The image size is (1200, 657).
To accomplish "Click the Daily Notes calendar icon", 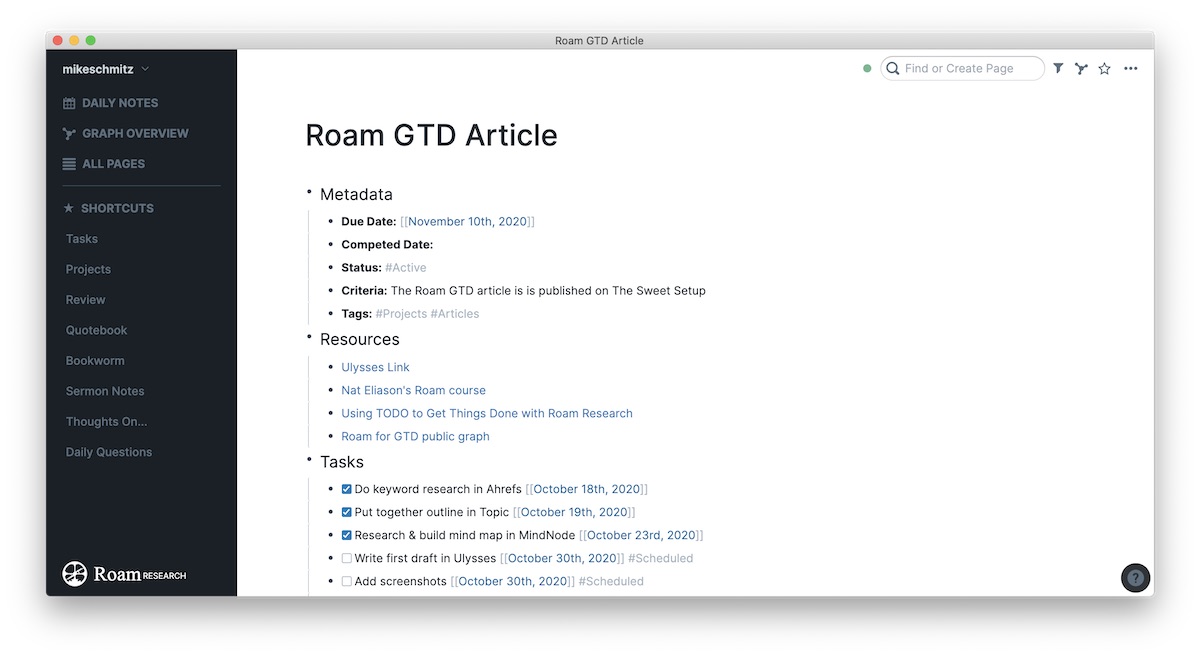I will [69, 103].
